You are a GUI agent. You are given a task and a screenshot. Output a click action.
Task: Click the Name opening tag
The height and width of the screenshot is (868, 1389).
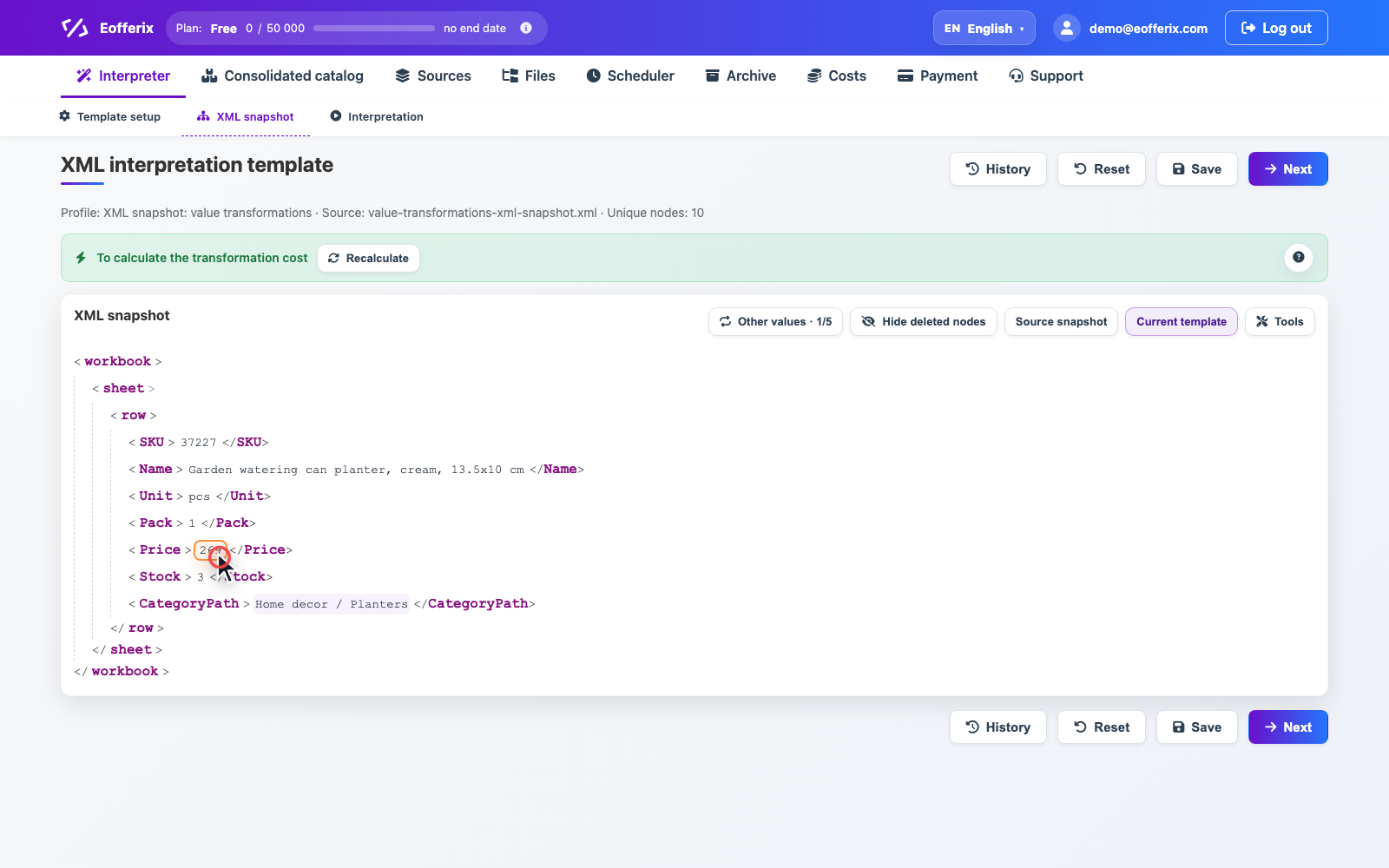[x=156, y=469]
